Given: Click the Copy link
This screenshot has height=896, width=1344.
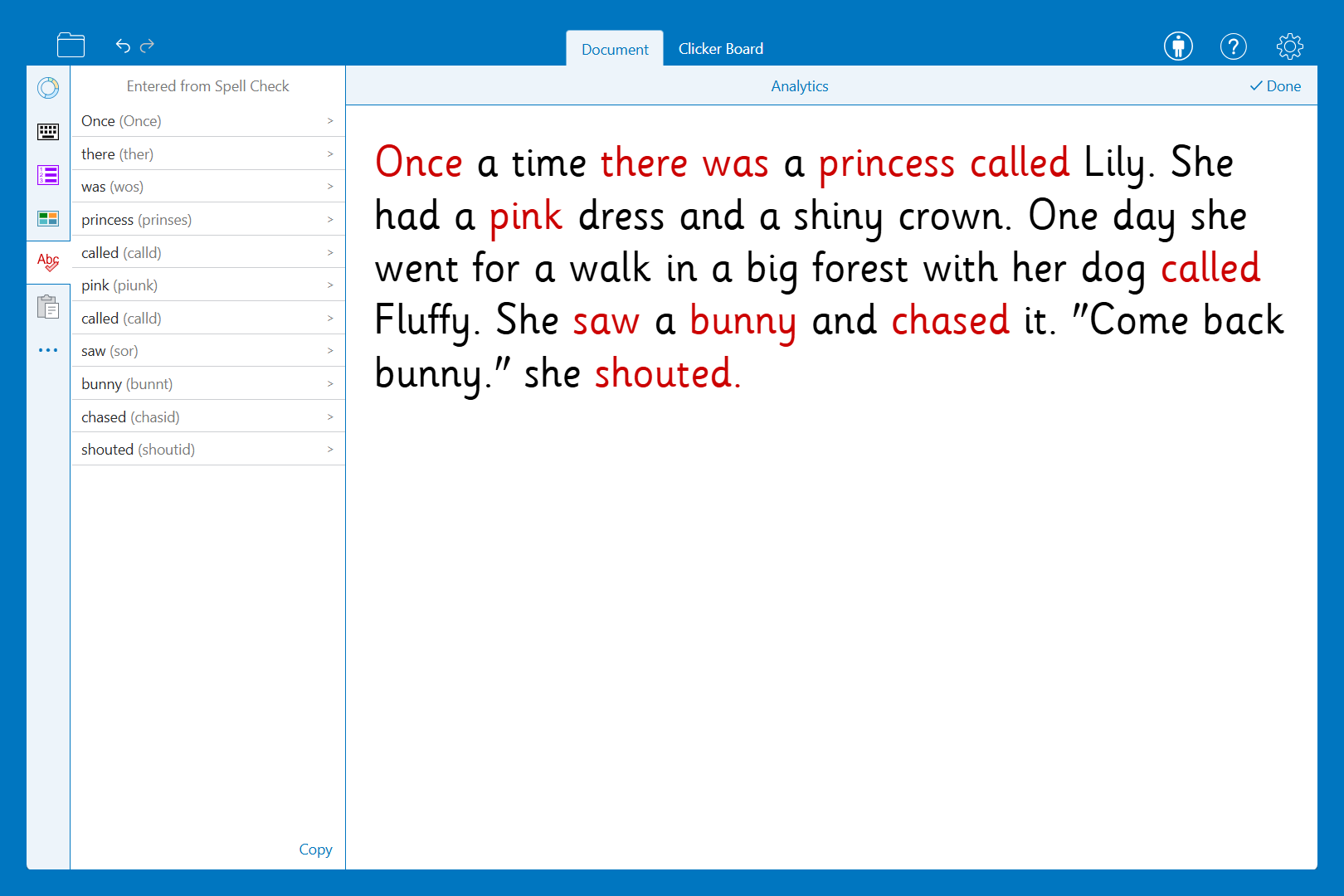Looking at the screenshot, I should [x=315, y=850].
